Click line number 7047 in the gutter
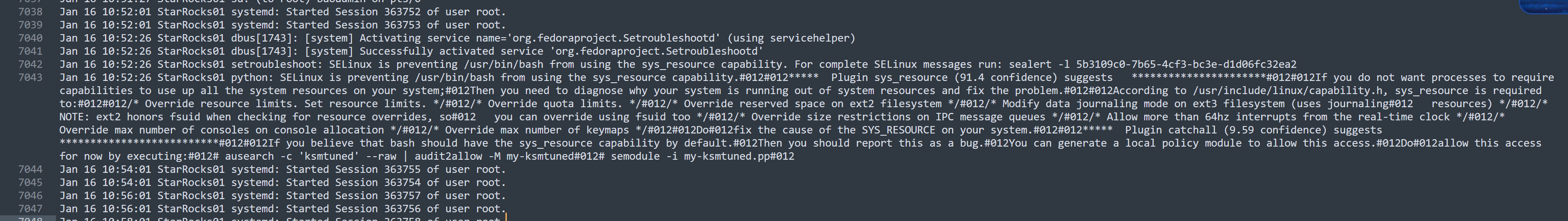This screenshot has height=221, width=1568. click(x=31, y=209)
